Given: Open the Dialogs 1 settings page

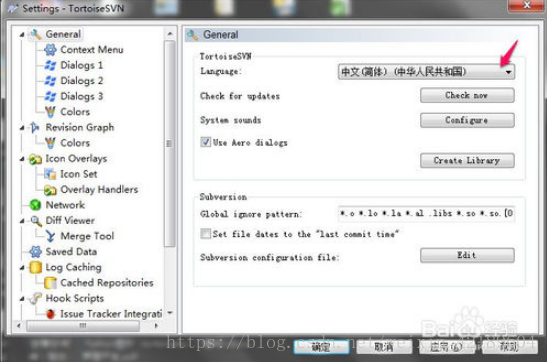Looking at the screenshot, I should 82,65.
